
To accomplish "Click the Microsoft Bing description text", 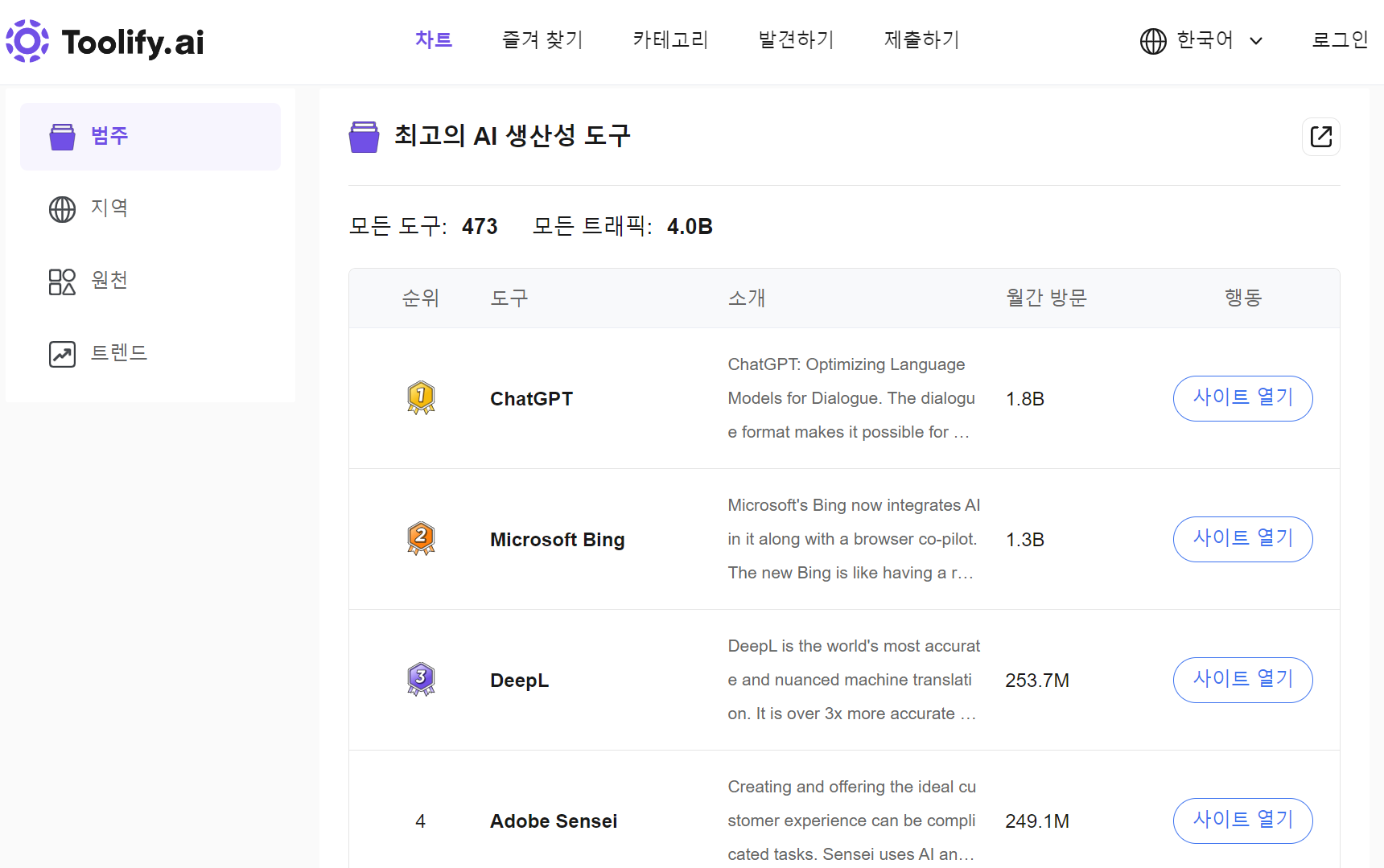I will pos(854,539).
